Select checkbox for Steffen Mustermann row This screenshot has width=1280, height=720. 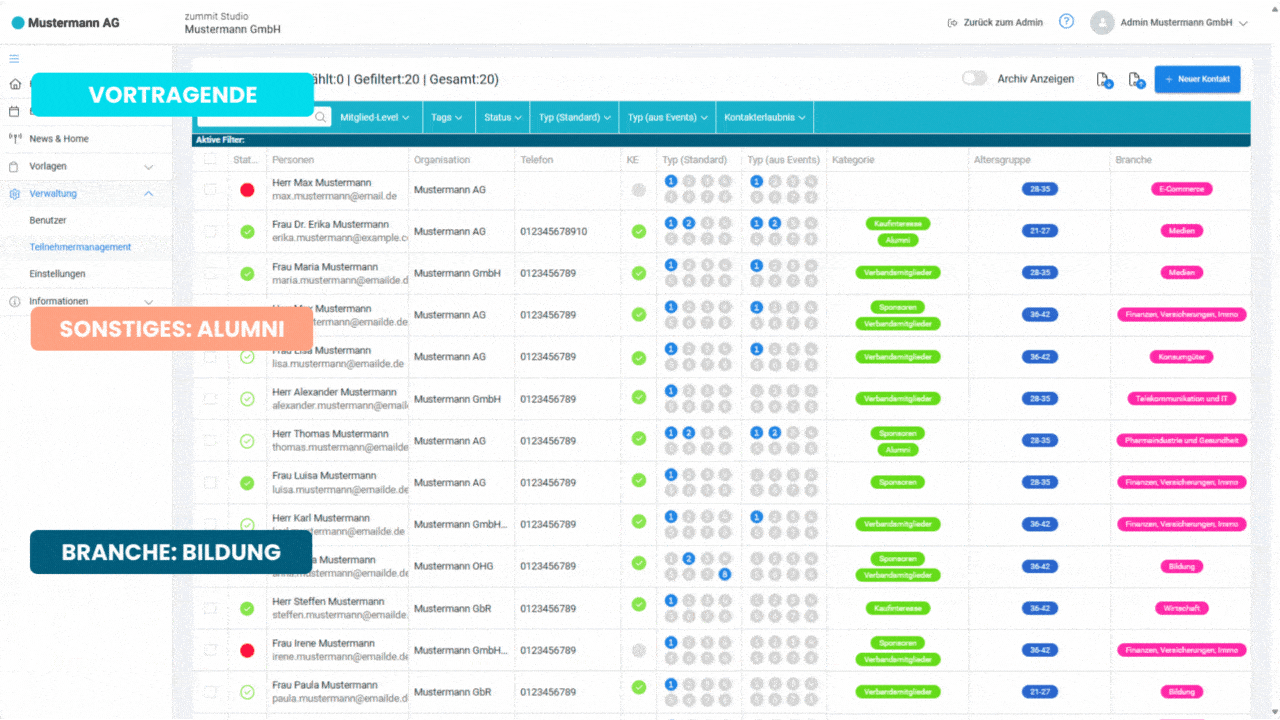pos(210,608)
